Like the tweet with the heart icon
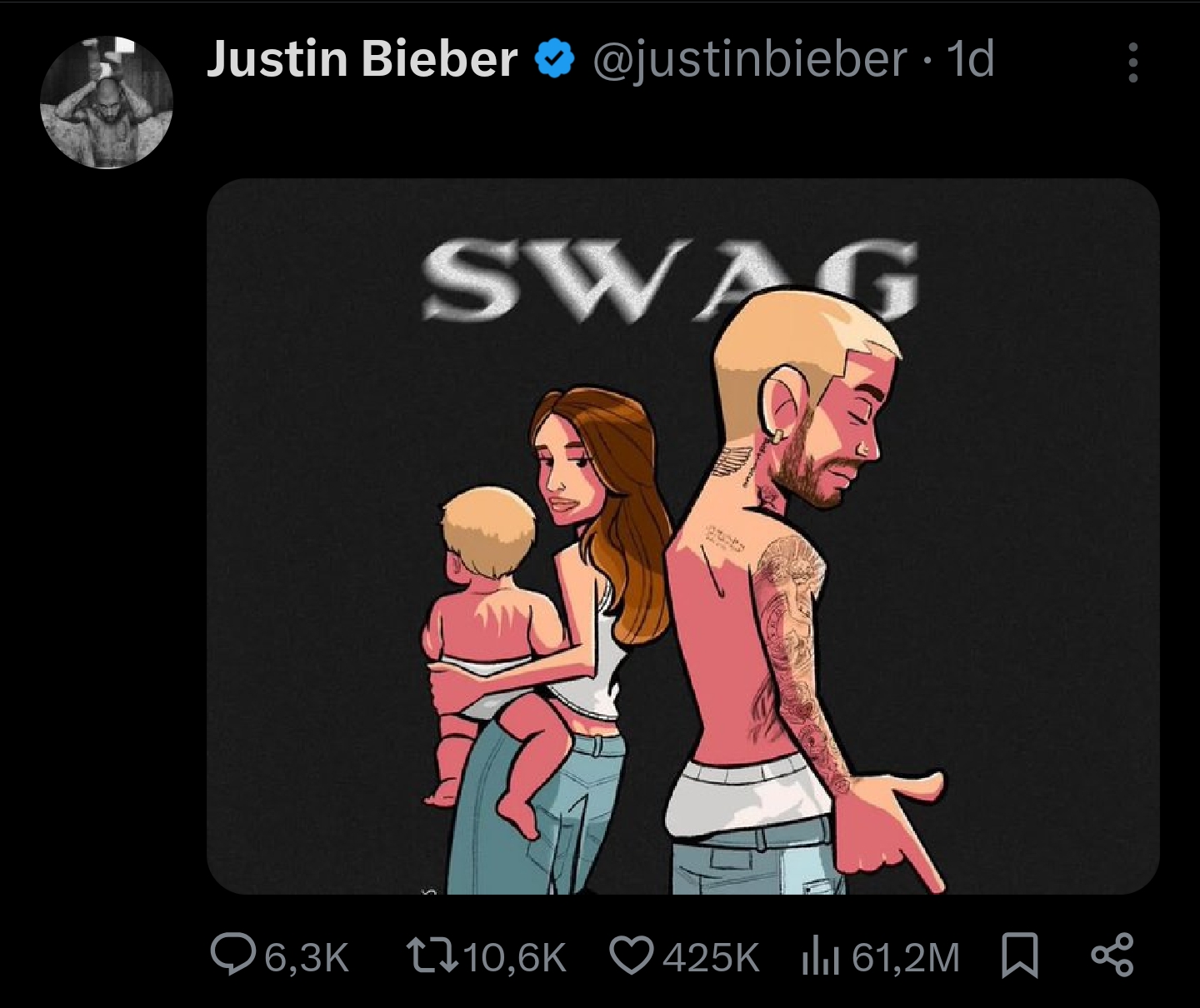 (632, 956)
